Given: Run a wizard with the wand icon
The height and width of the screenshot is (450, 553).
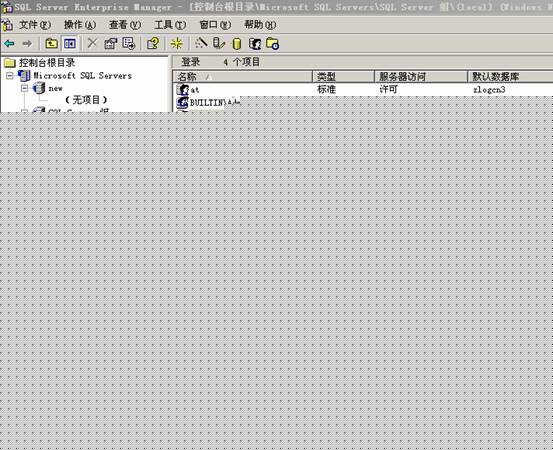Looking at the screenshot, I should click(x=201, y=43).
